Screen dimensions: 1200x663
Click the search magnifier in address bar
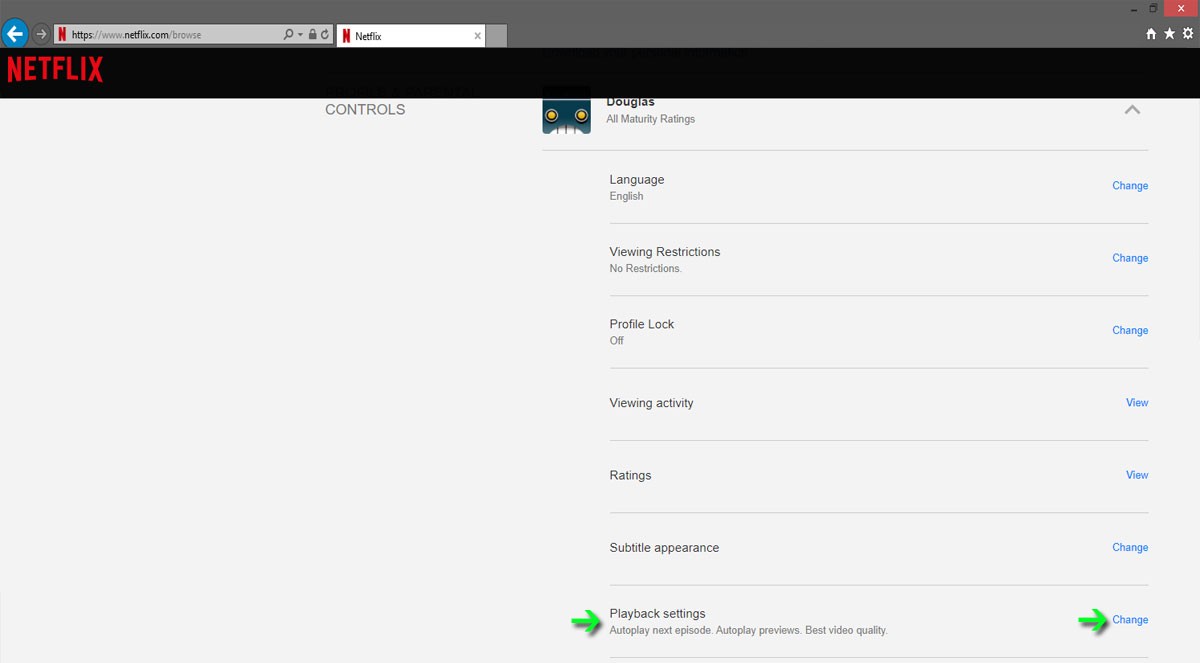288,35
